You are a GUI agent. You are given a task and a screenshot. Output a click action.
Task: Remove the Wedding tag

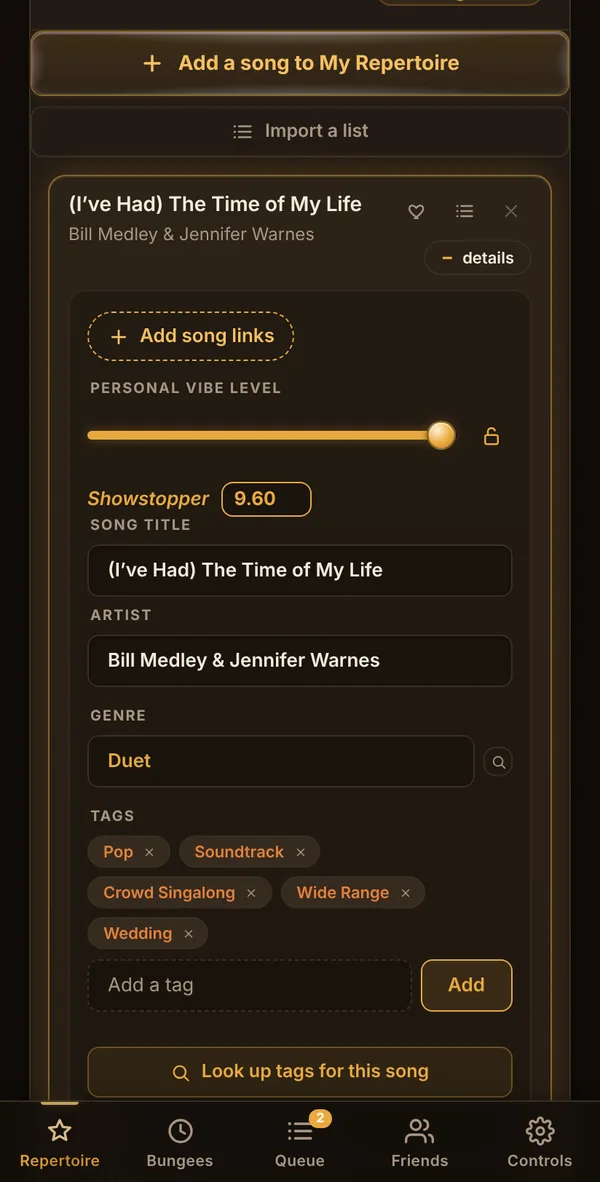(x=188, y=934)
